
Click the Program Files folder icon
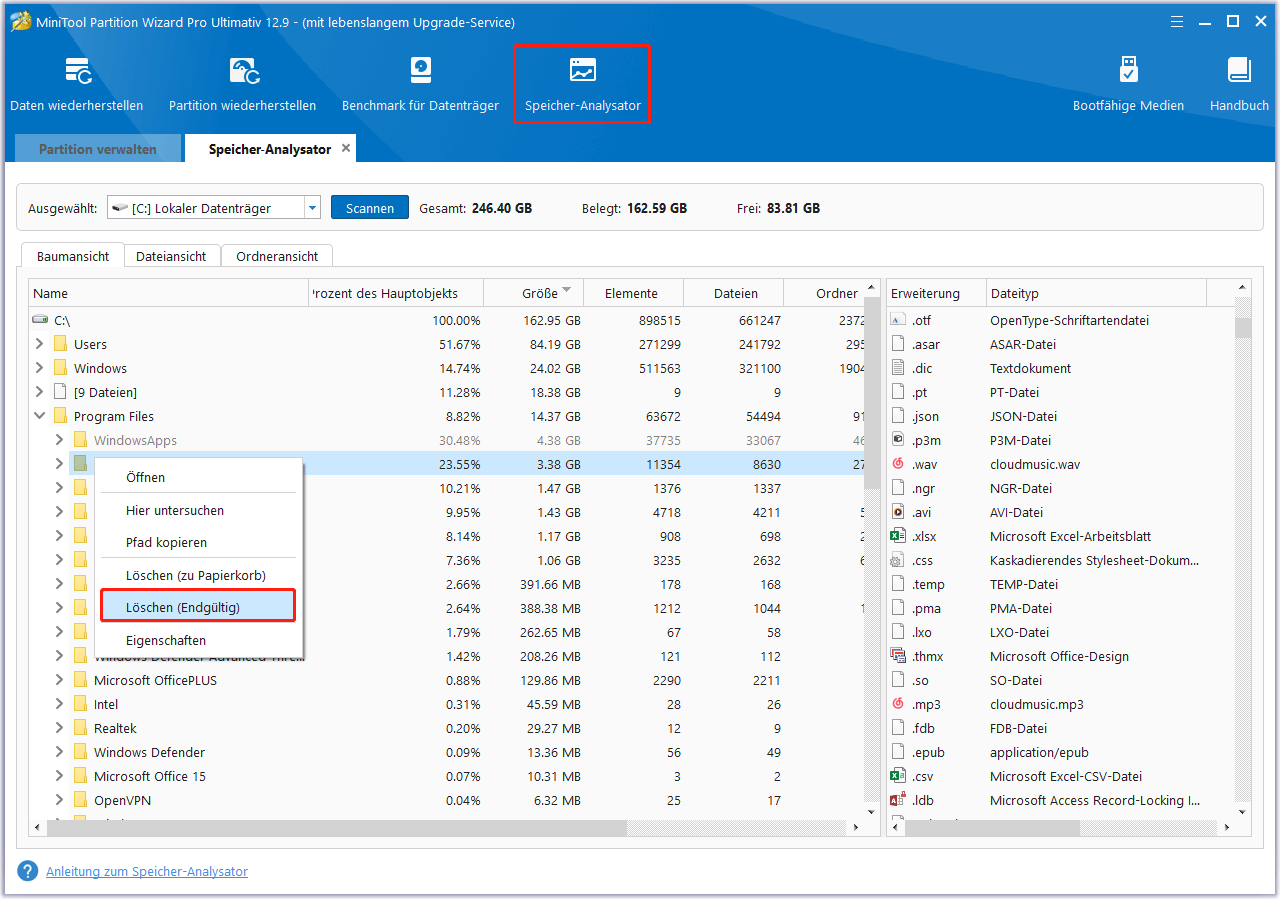(61, 416)
